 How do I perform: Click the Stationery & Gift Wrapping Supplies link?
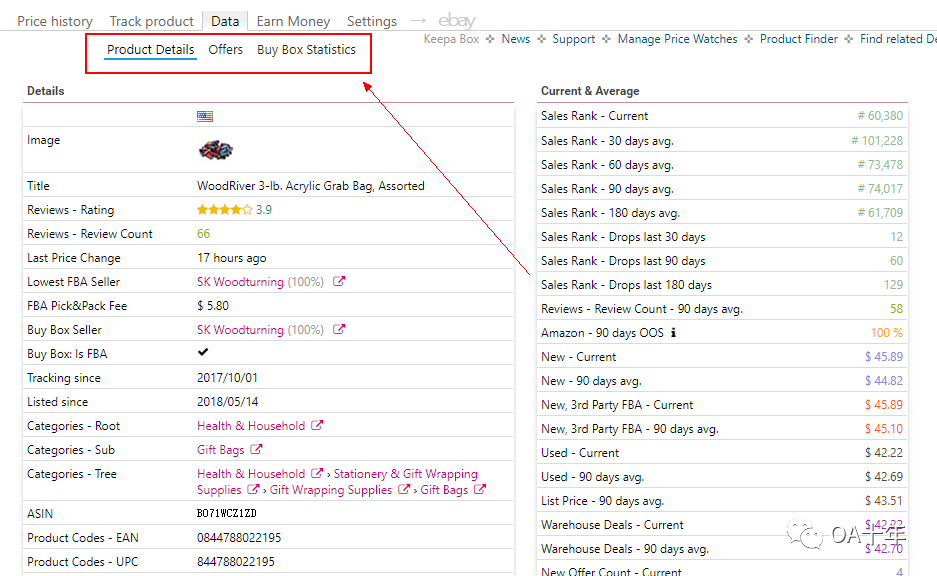point(405,474)
